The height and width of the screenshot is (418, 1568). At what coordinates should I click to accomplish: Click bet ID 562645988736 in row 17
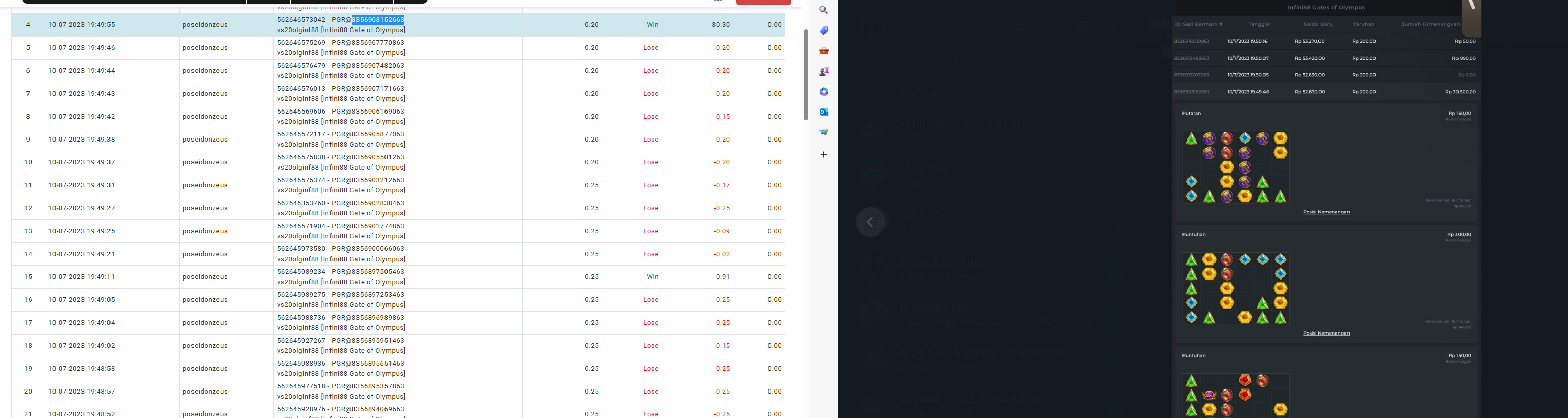point(301,318)
